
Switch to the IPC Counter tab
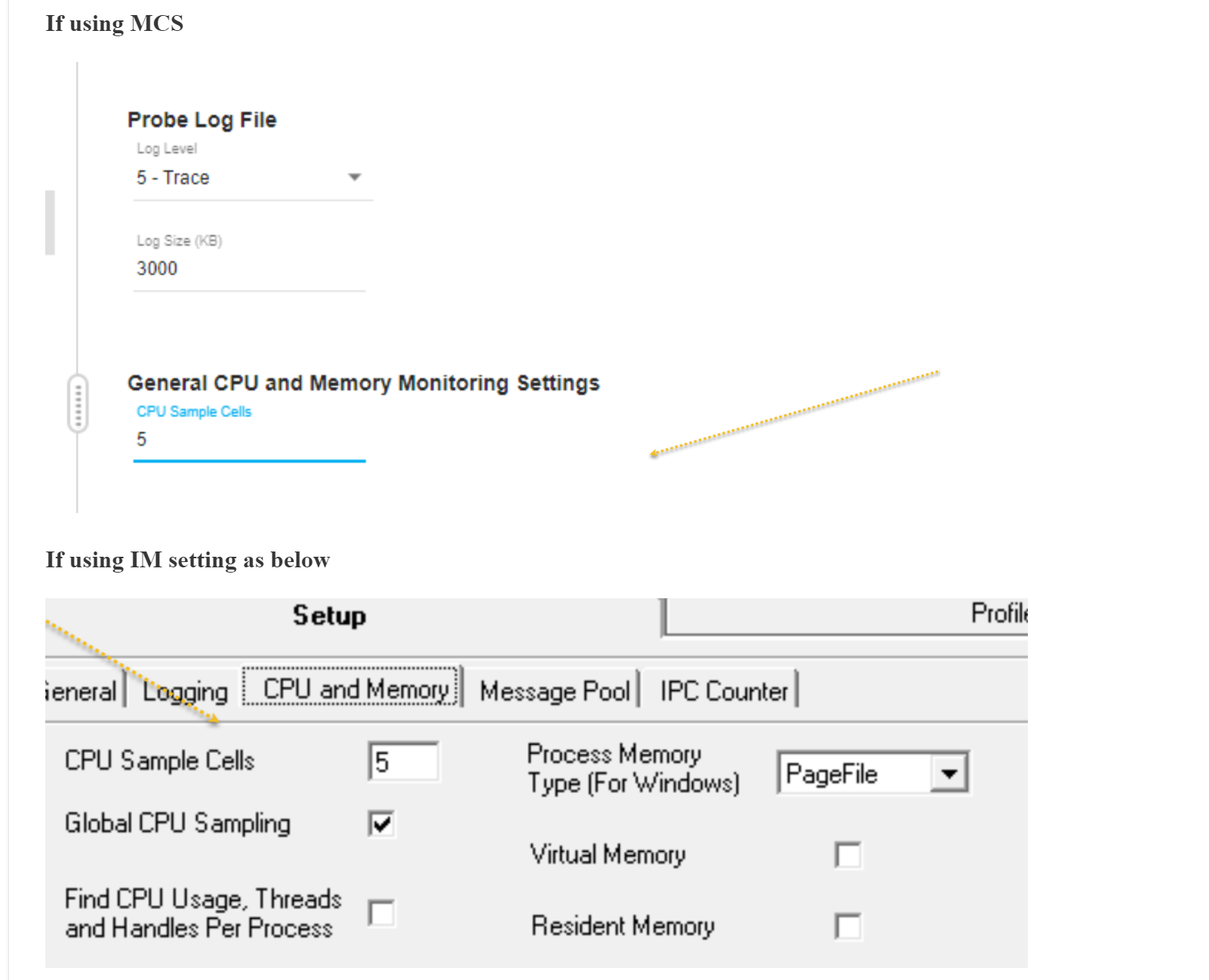click(x=723, y=691)
